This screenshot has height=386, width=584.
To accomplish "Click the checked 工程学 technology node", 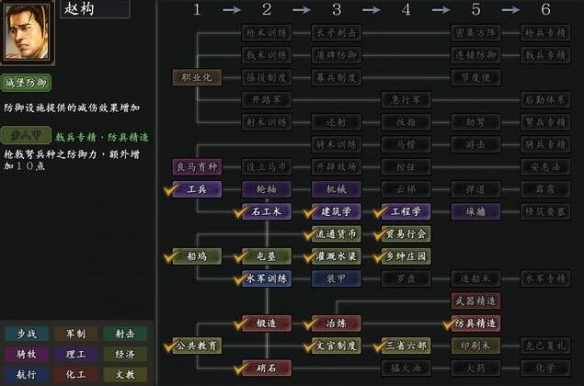I will (x=406, y=212).
